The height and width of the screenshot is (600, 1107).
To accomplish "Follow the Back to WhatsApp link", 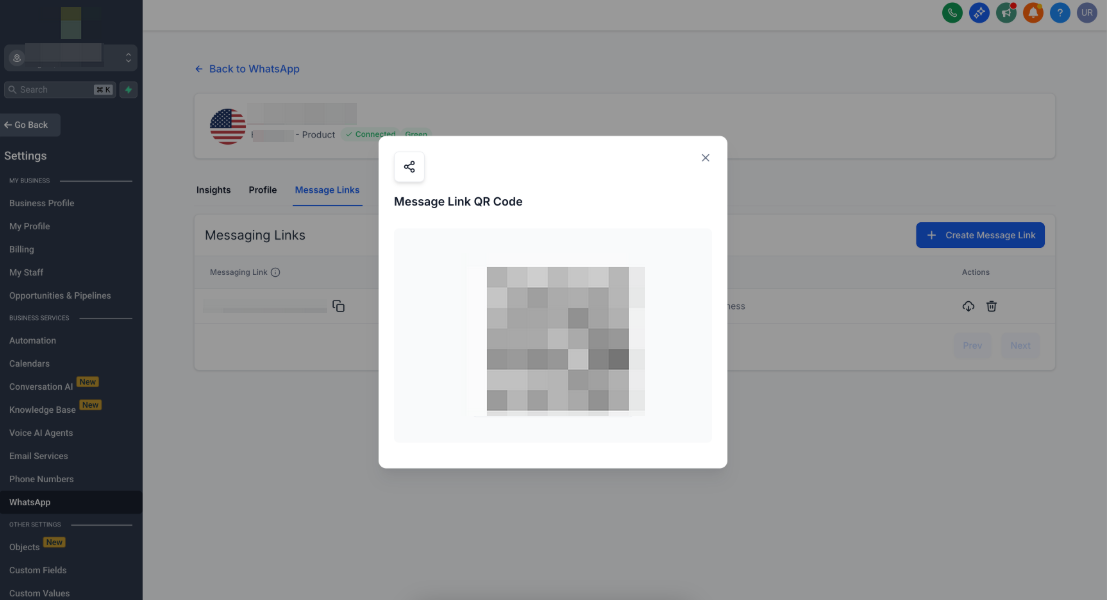I will pyautogui.click(x=247, y=68).
